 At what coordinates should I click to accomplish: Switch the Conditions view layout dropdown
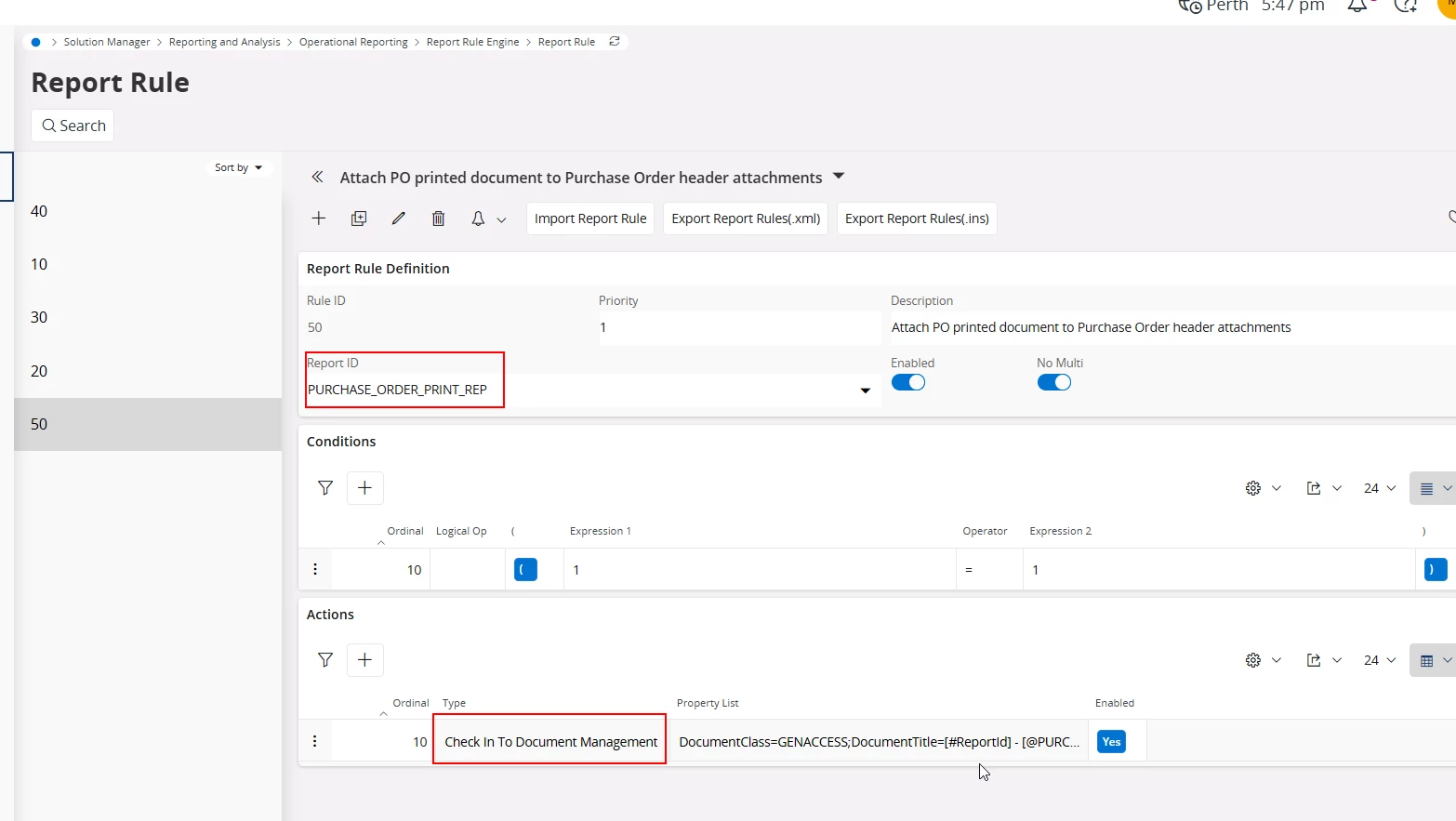pos(1433,488)
